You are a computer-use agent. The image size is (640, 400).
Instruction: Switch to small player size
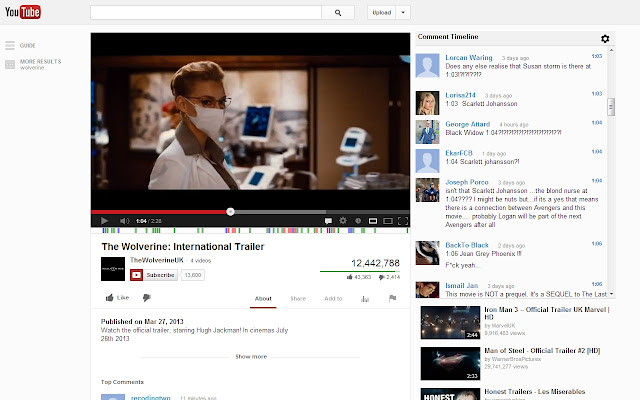click(x=373, y=221)
